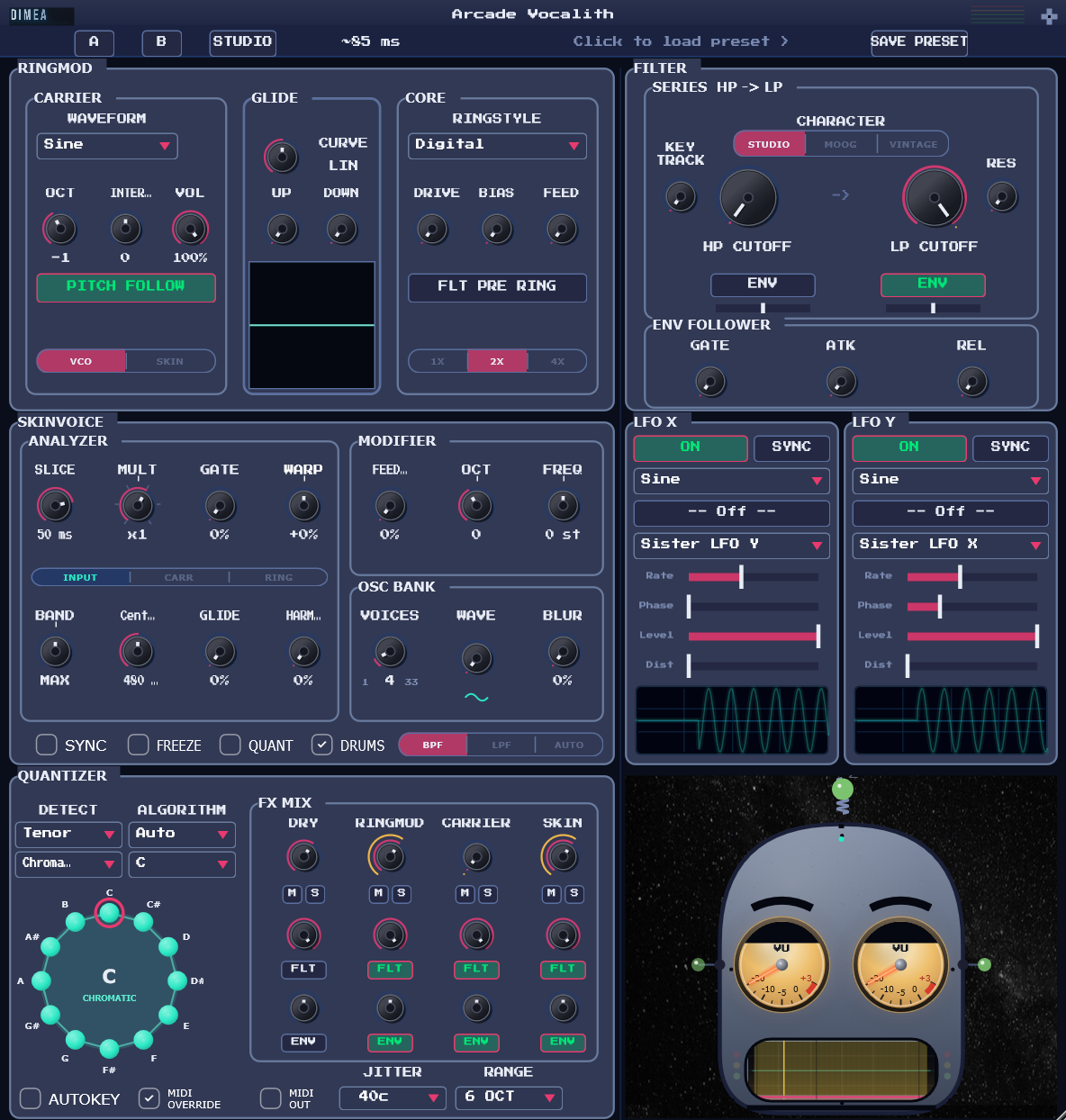Open the JITTER 40c dropdown
Screen dimensions: 1066x1120
393,1097
